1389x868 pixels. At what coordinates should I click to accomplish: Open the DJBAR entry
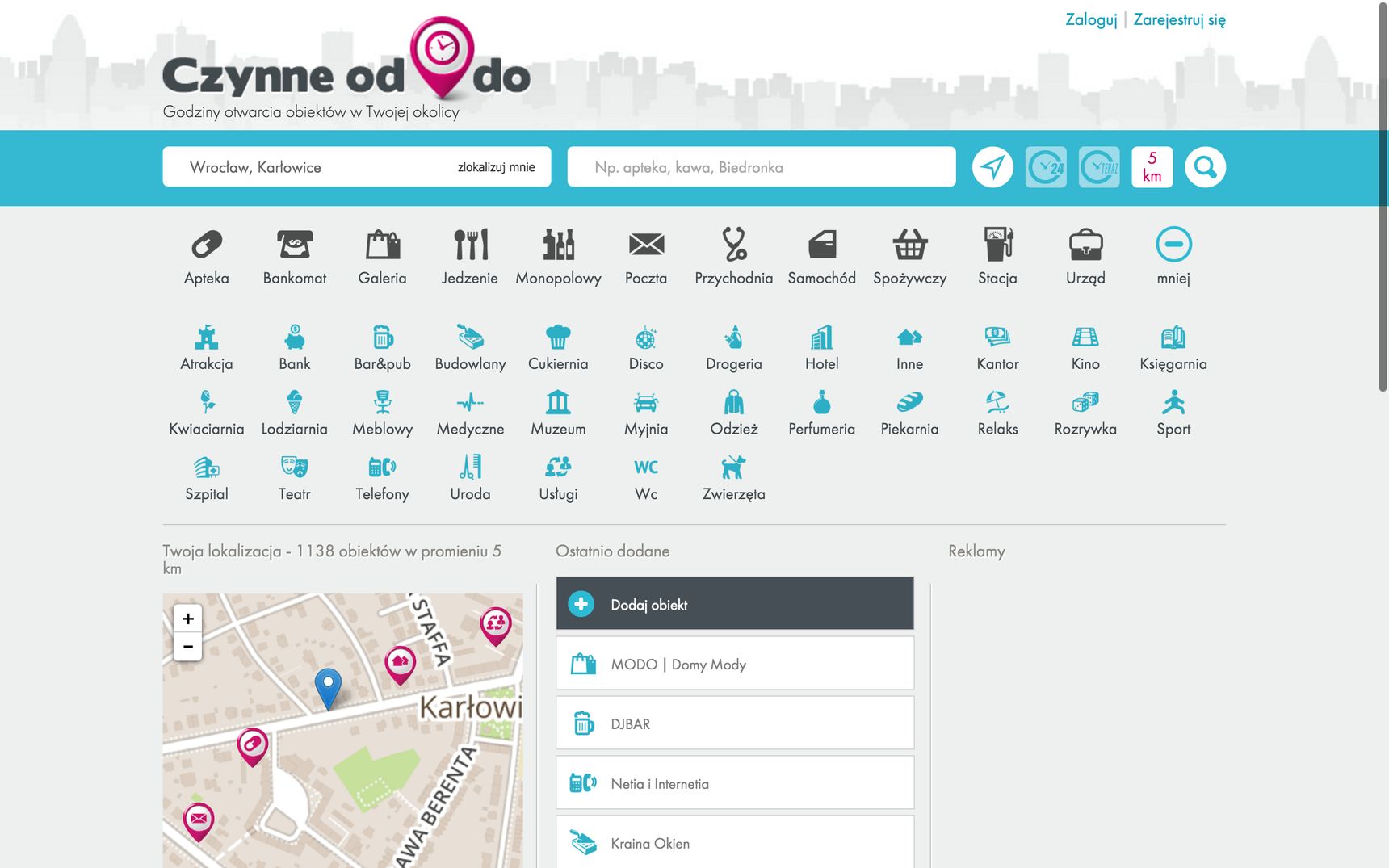tap(735, 723)
